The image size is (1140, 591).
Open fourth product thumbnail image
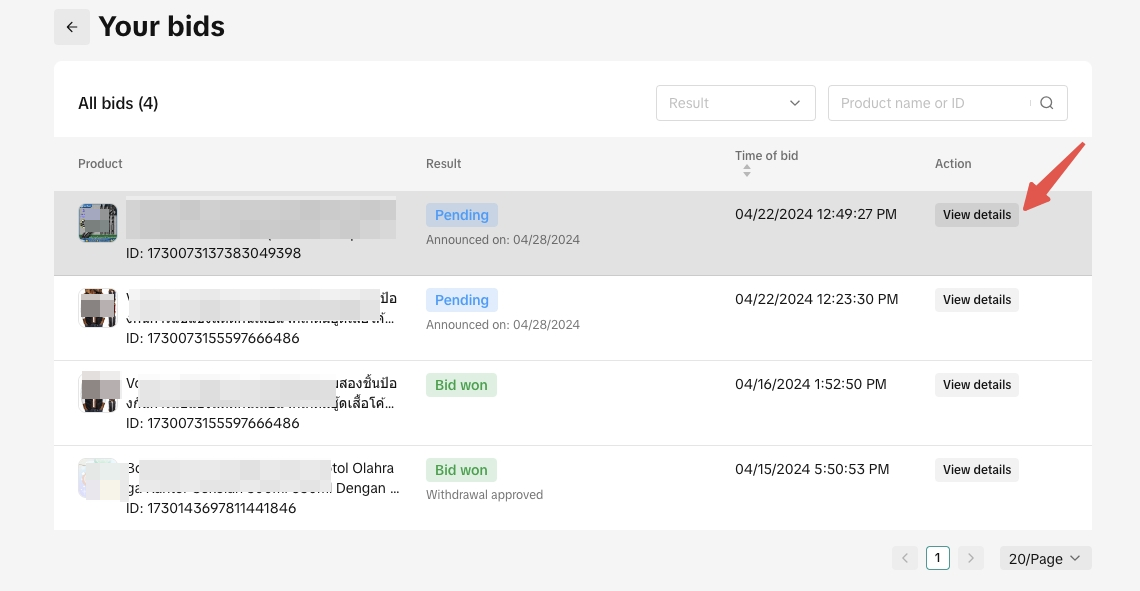coord(98,478)
